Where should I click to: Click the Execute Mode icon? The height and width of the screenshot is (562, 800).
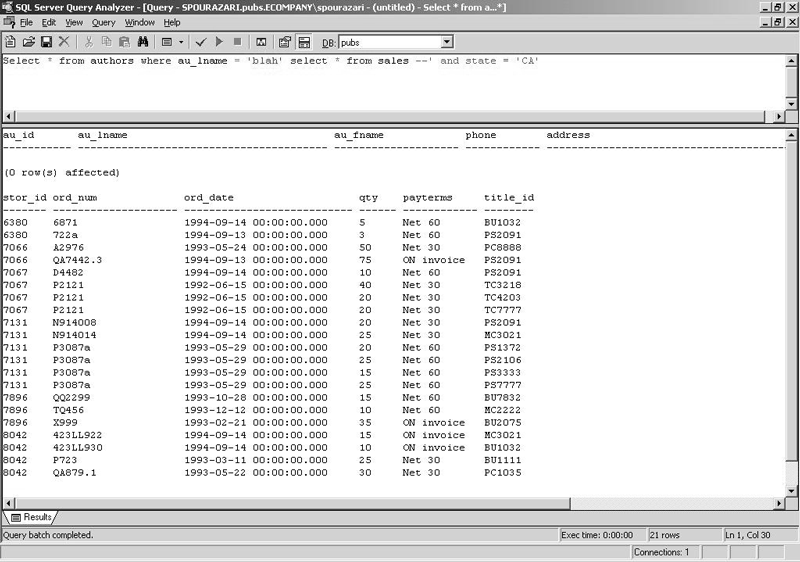tap(167, 42)
